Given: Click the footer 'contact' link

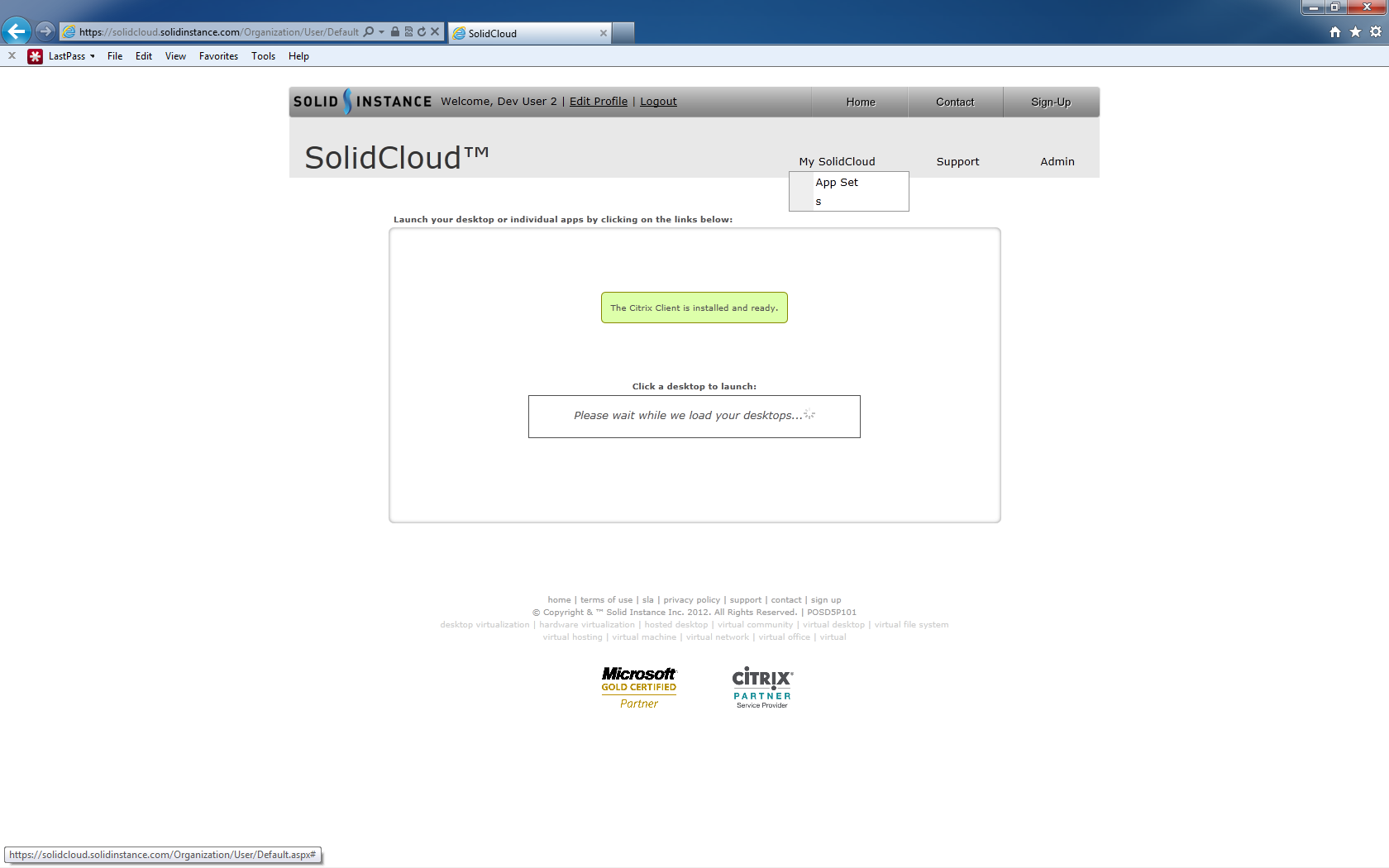Looking at the screenshot, I should coord(786,600).
